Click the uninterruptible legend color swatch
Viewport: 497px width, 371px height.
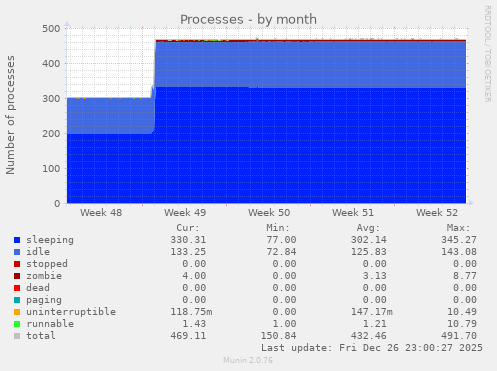tap(17, 312)
